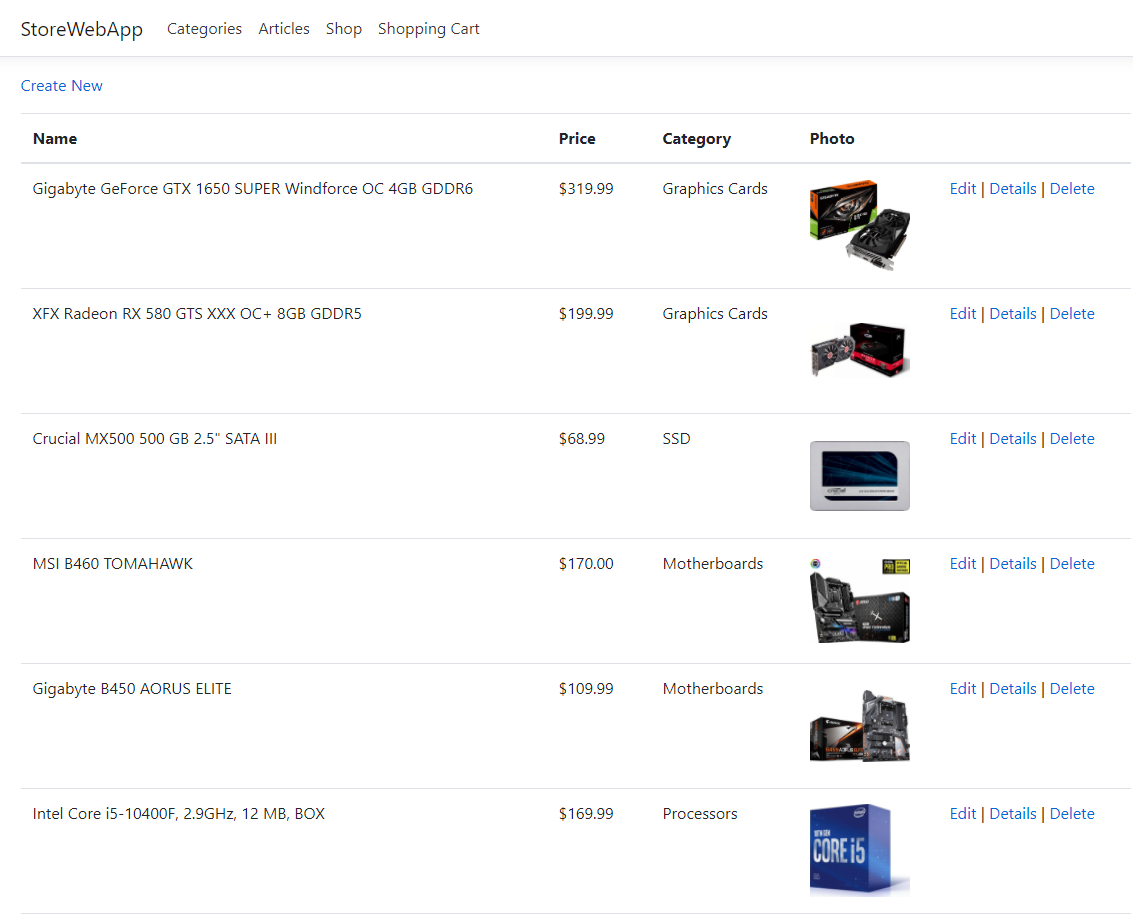Select the name 'Crucial MX500 500 GB 2.5" SATA III'
This screenshot has width=1133, height=915.
pyautogui.click(x=155, y=439)
